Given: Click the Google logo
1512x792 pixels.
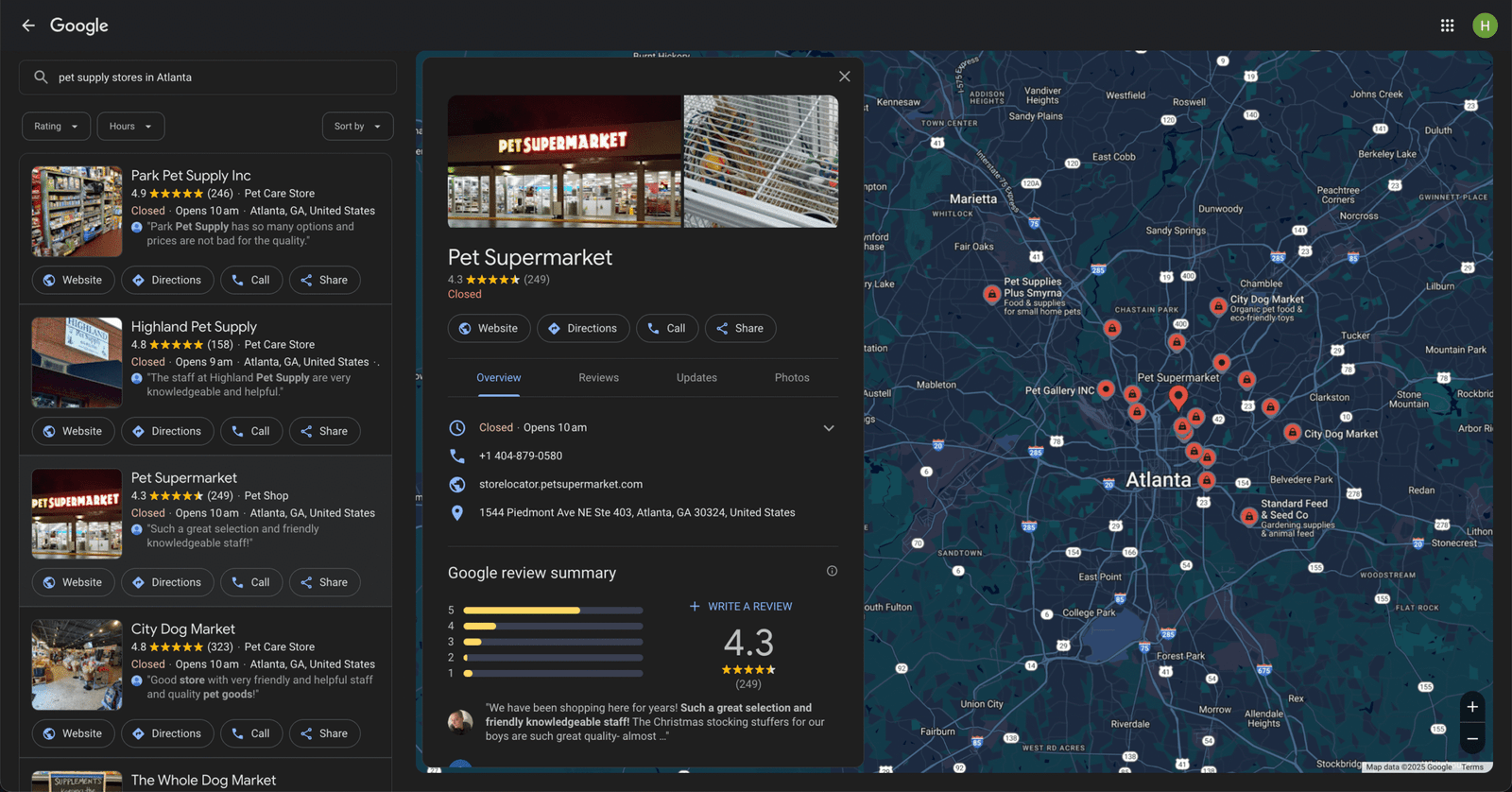Looking at the screenshot, I should [x=79, y=26].
